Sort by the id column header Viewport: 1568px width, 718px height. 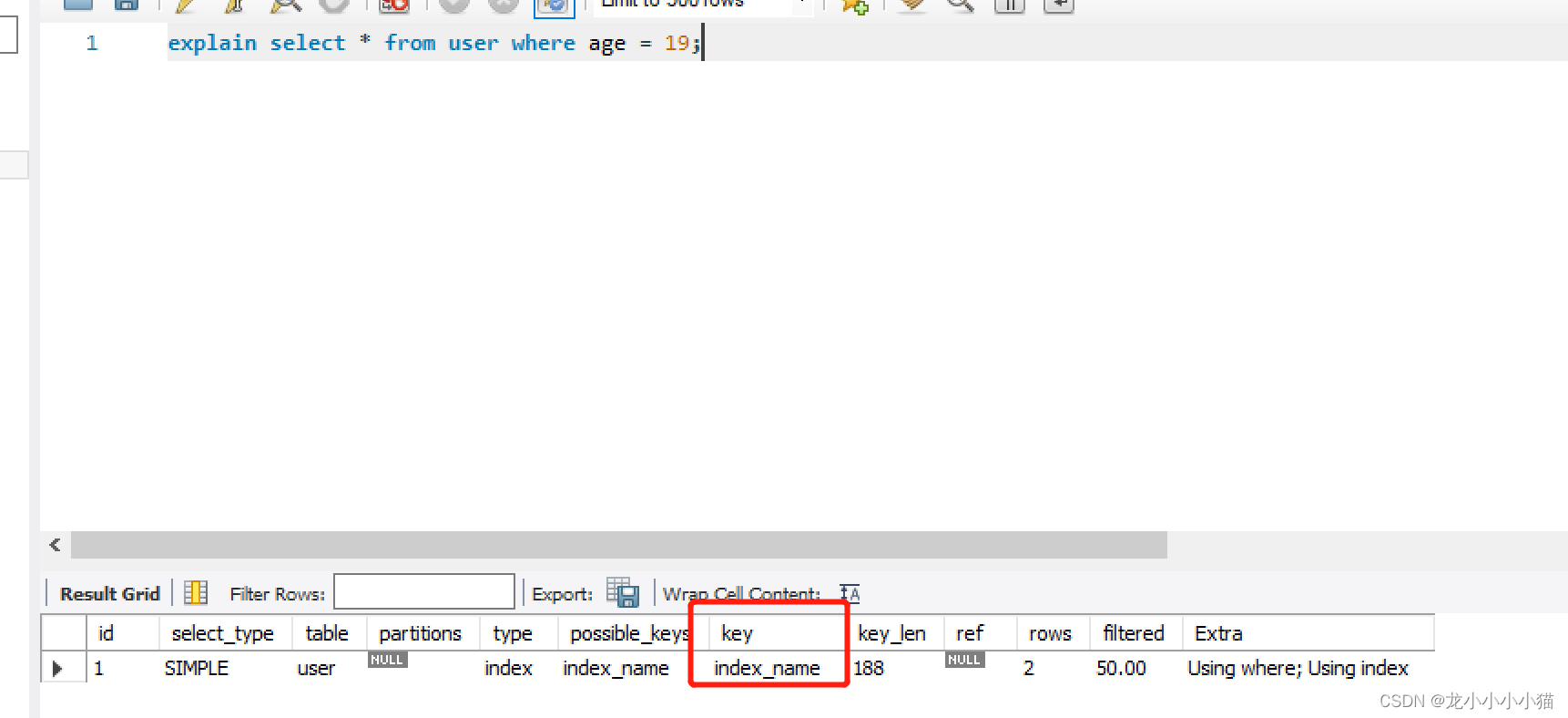tap(123, 633)
